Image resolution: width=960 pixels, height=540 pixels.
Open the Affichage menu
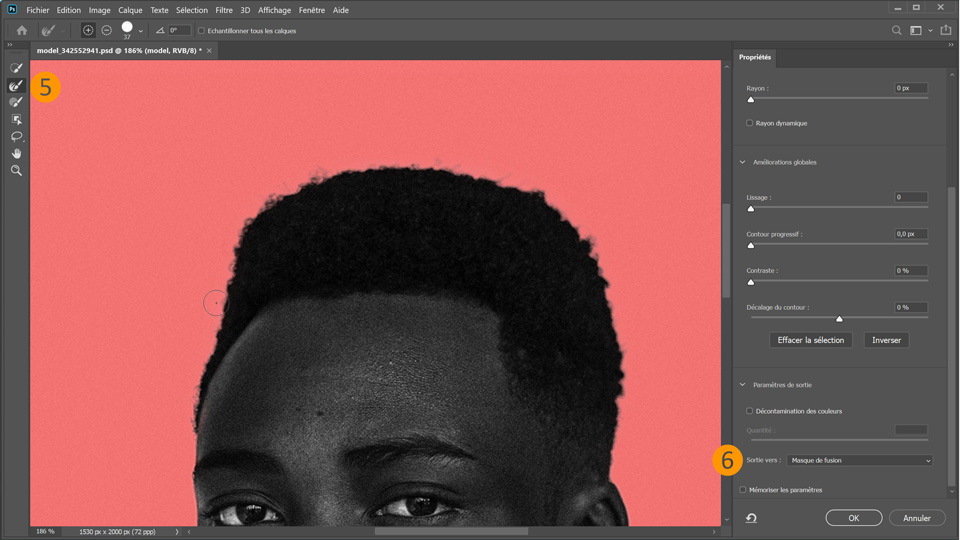274,10
